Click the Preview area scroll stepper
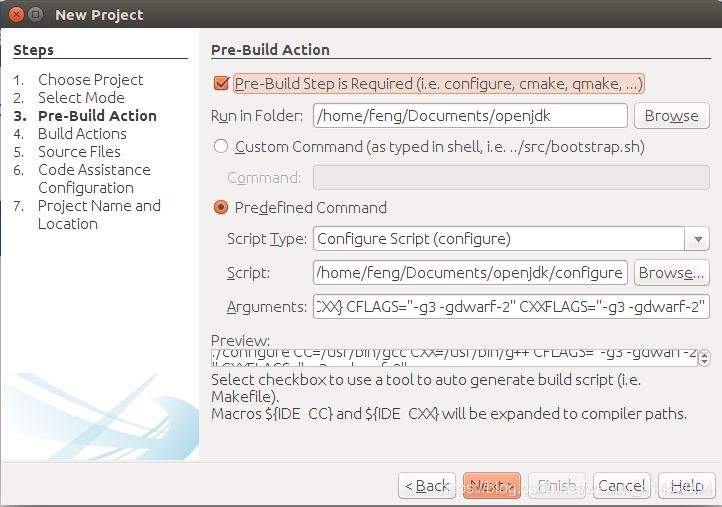The height and width of the screenshot is (507, 722). (704, 358)
